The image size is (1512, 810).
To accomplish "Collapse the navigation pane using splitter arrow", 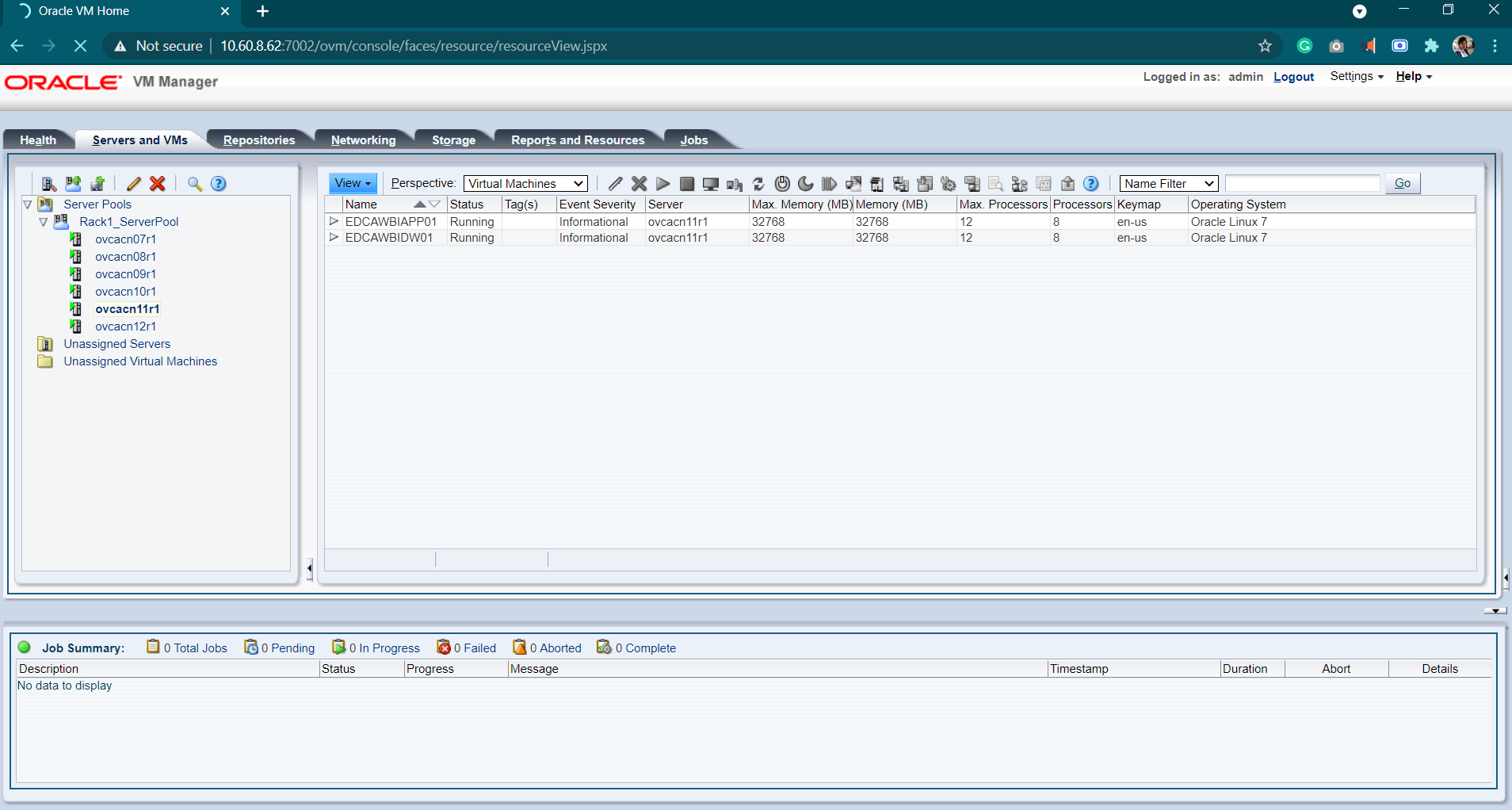I will coord(309,567).
